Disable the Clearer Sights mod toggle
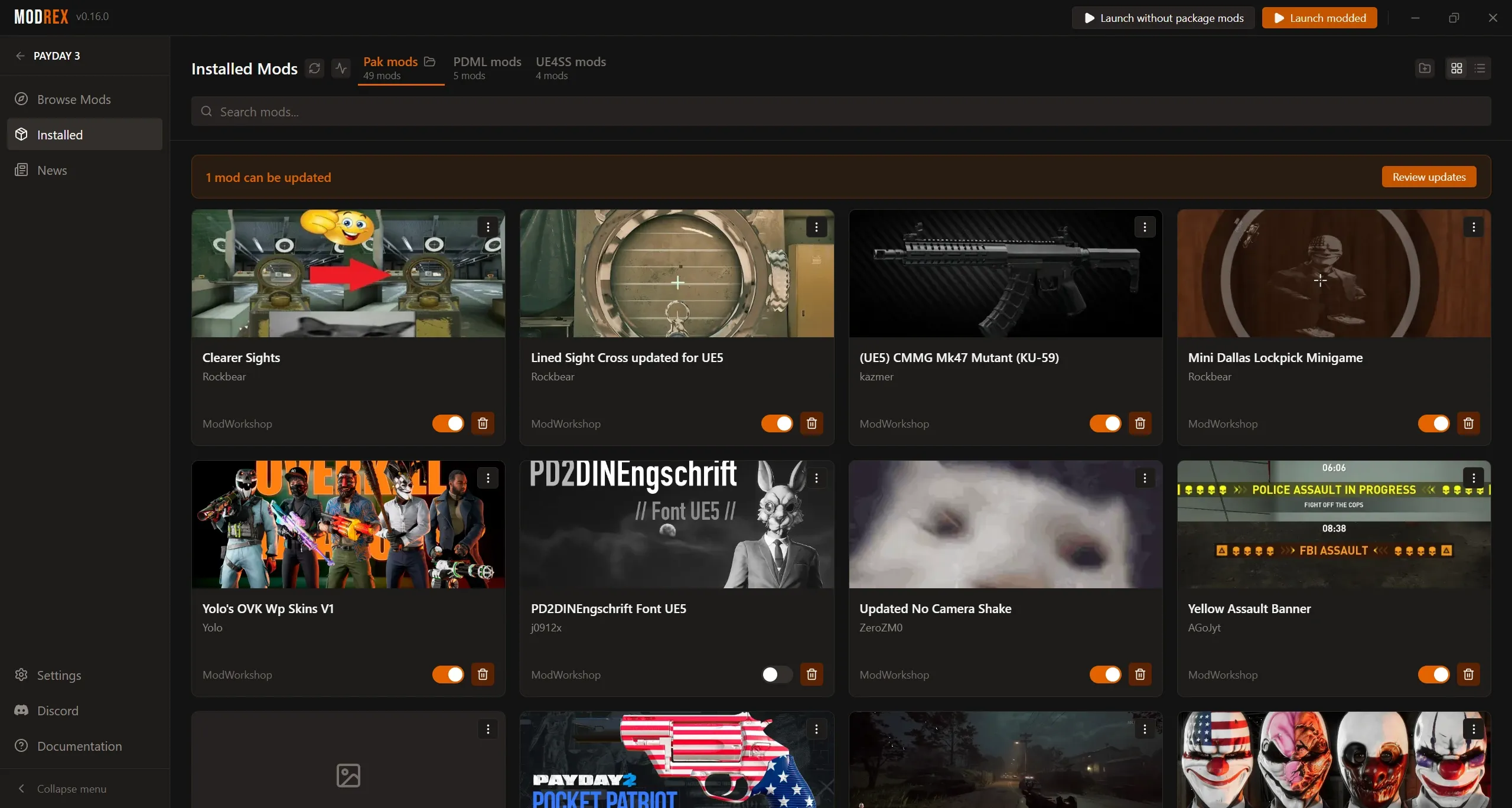The width and height of the screenshot is (1512, 808). 448,423
